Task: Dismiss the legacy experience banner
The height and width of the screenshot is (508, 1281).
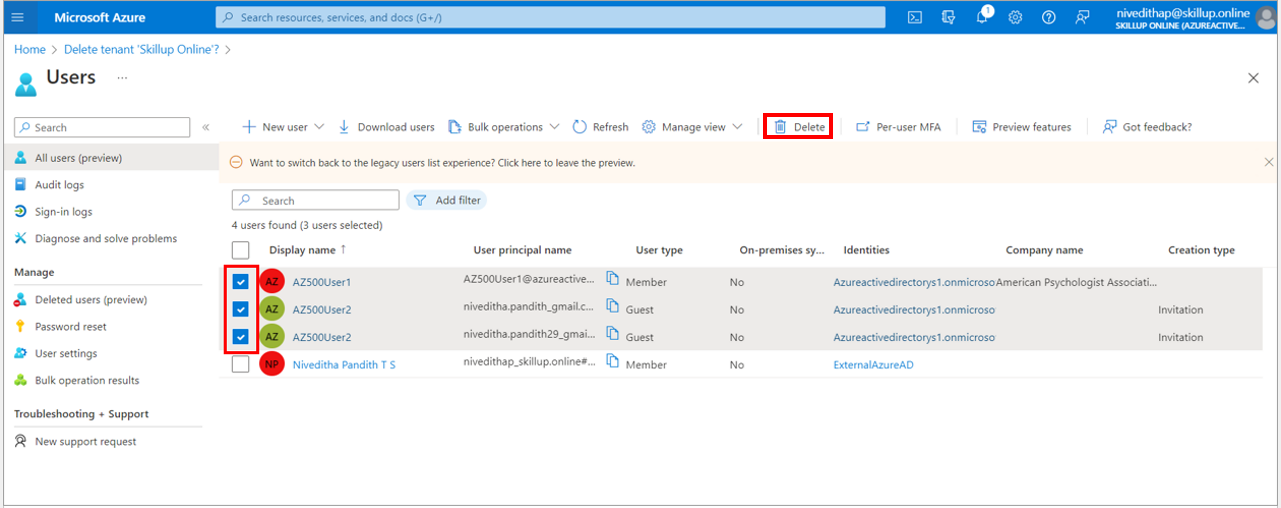Action: (x=1269, y=162)
